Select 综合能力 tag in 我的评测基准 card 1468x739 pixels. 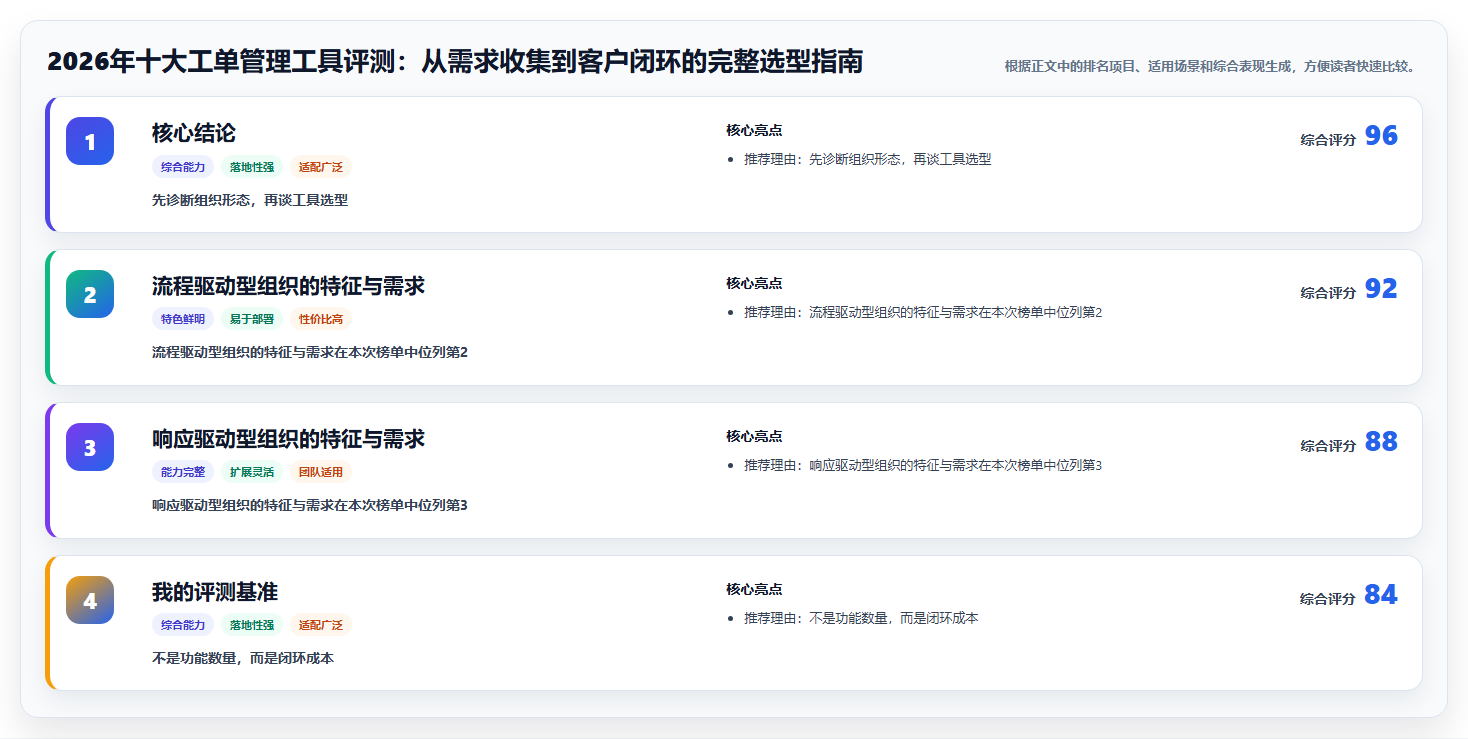point(183,625)
